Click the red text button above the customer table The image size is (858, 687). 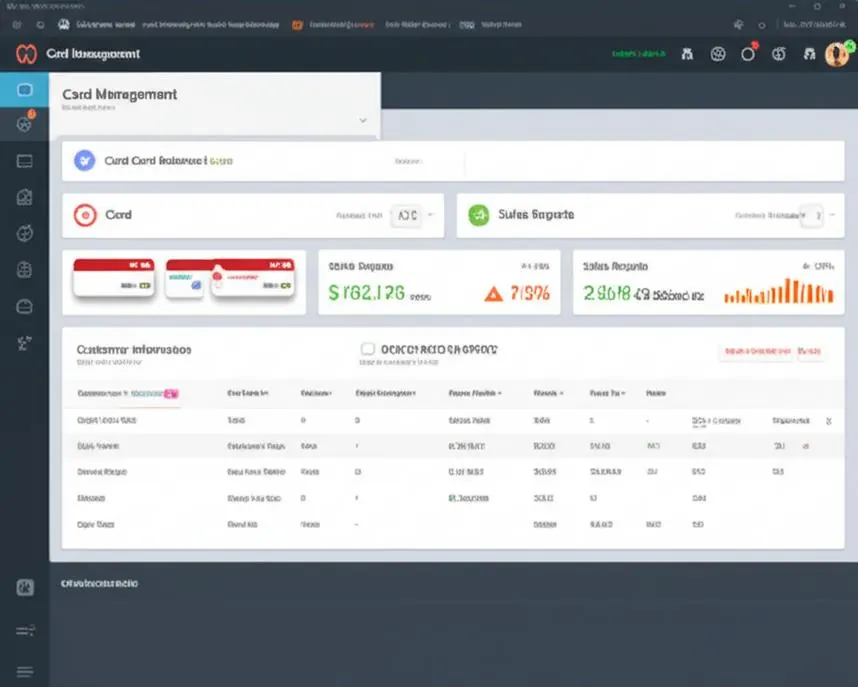point(757,351)
